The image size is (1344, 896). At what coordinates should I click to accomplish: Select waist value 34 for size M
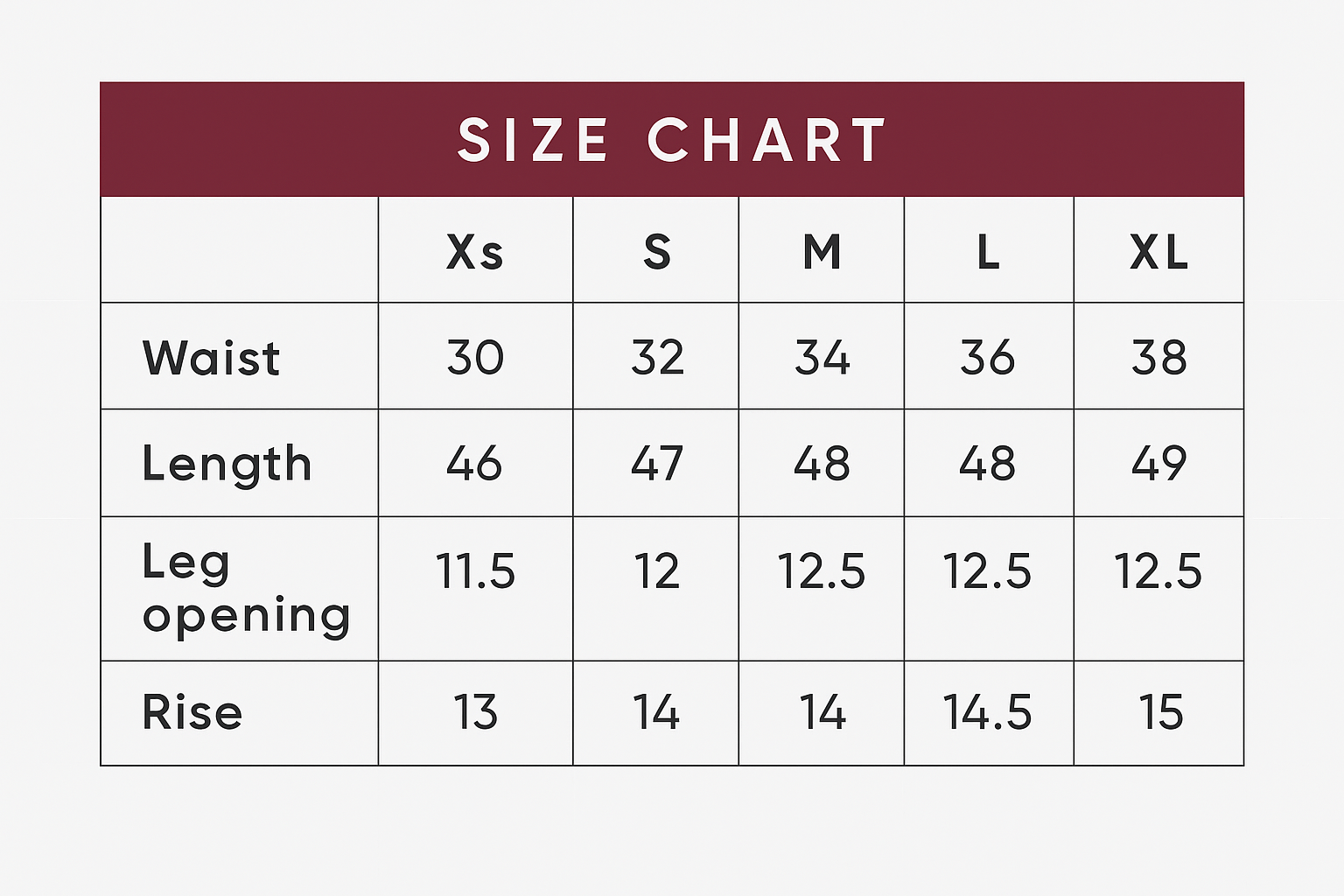point(822,358)
